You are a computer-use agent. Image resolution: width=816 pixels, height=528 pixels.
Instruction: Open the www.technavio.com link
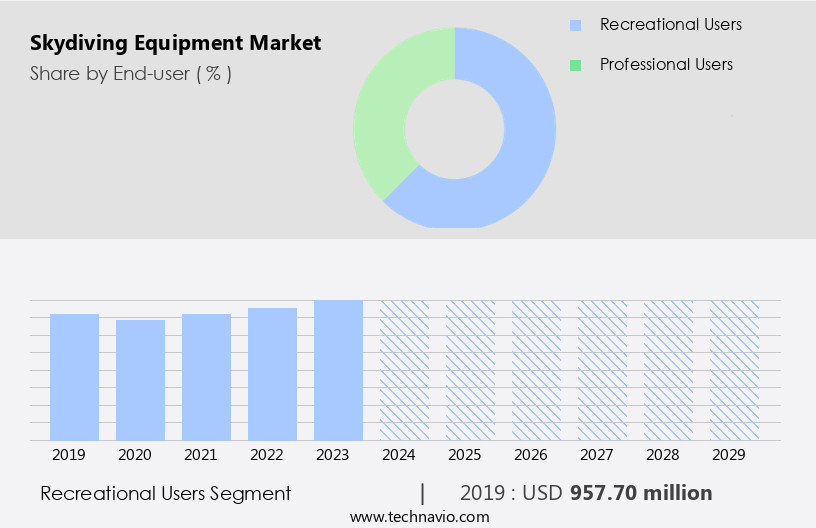(420, 517)
